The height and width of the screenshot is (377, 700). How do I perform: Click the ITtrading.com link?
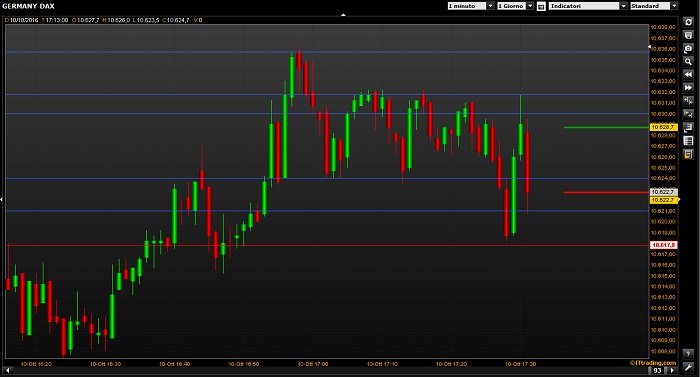654,363
